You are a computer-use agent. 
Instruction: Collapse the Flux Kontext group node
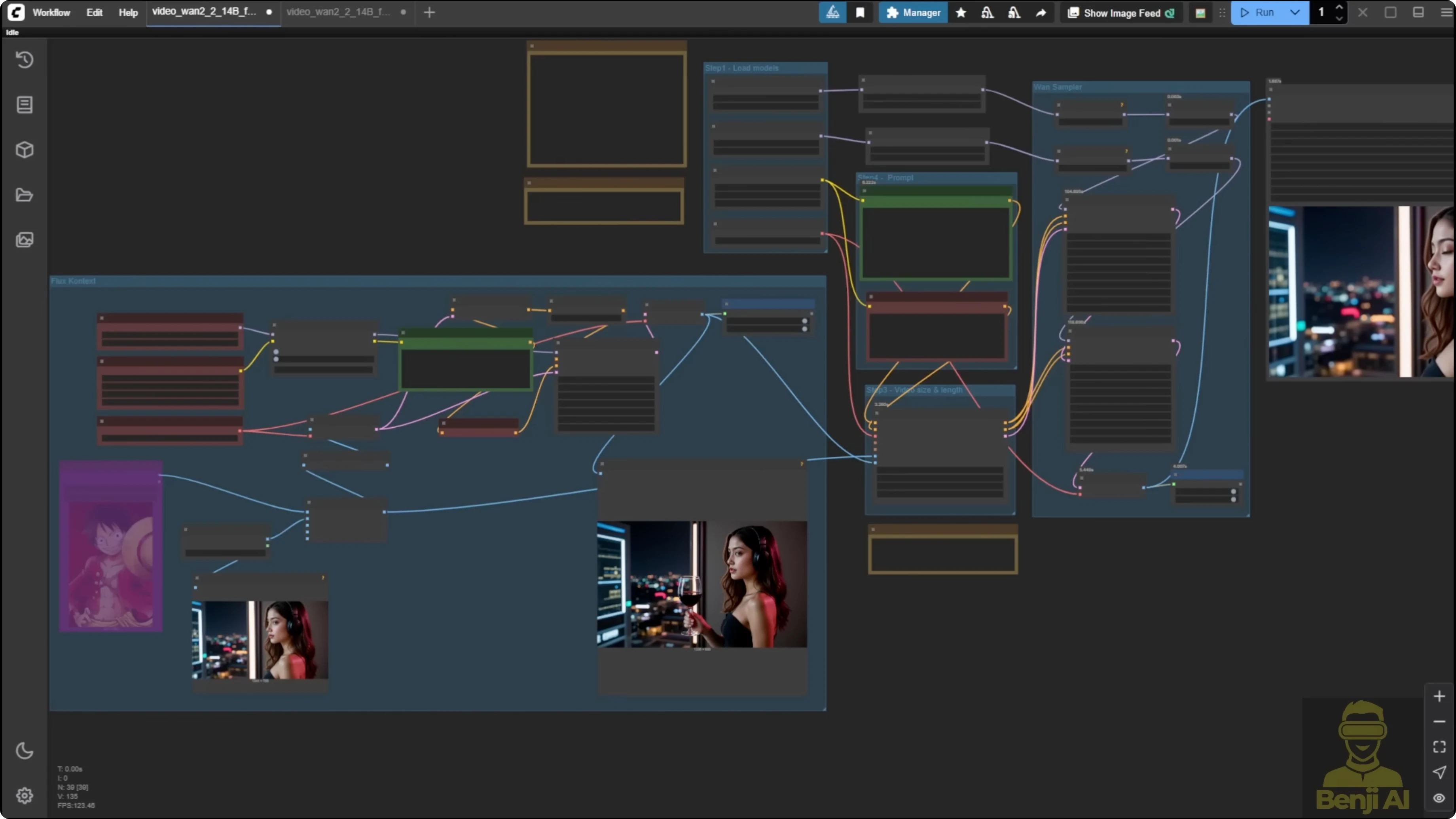[x=74, y=281]
